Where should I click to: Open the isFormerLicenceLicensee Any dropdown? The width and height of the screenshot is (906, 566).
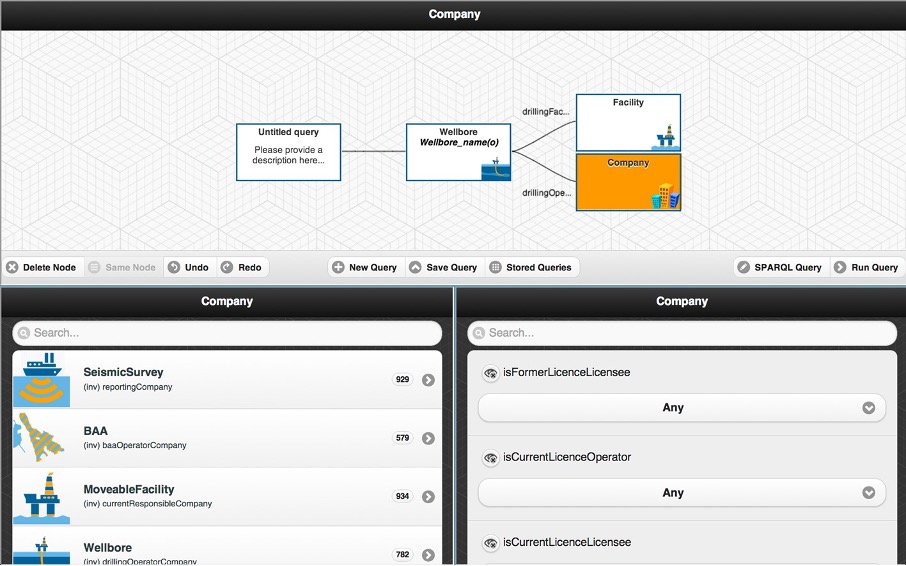coord(681,408)
